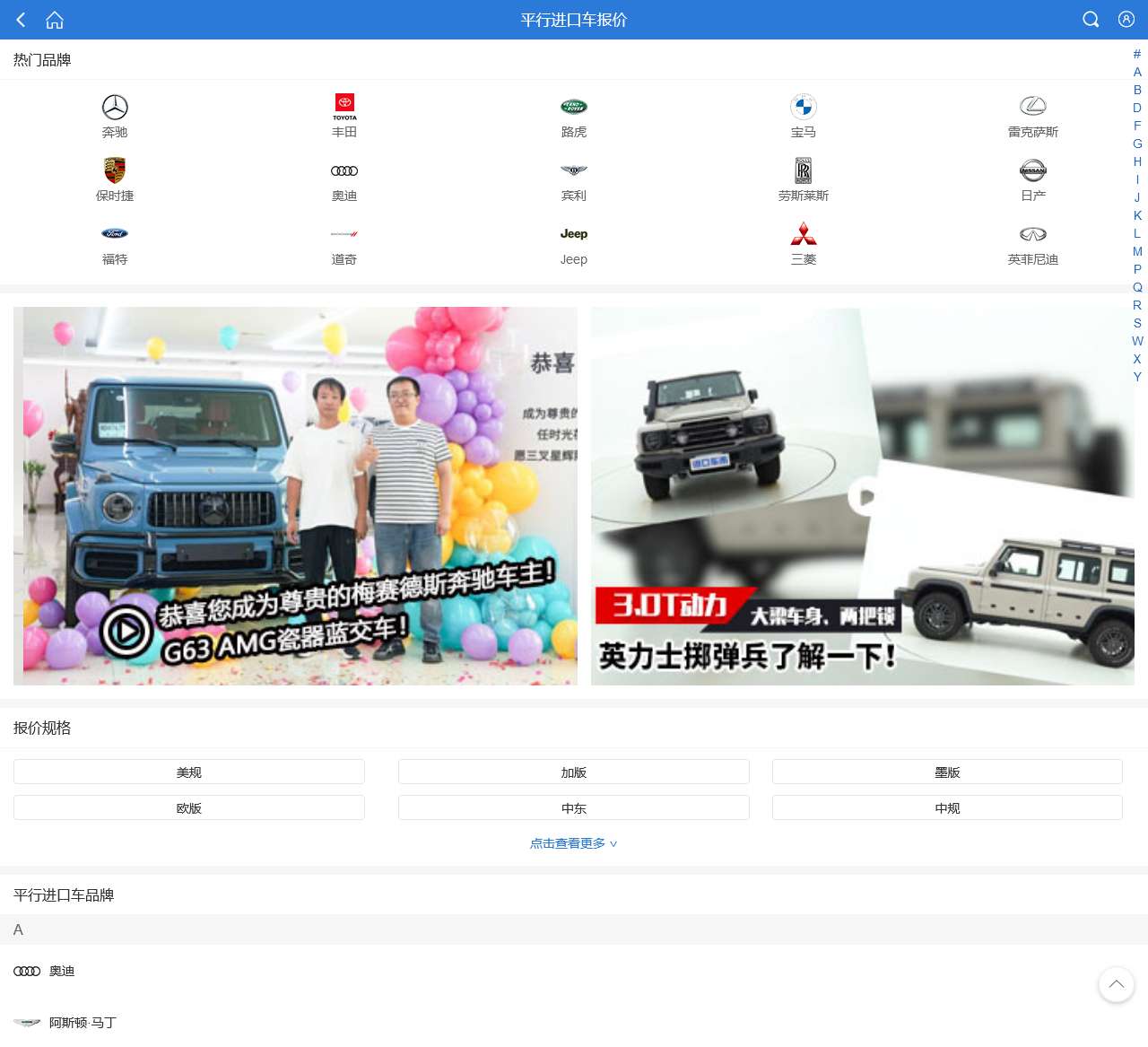
Task: Select the Jeep brand logo
Action: click(x=574, y=234)
